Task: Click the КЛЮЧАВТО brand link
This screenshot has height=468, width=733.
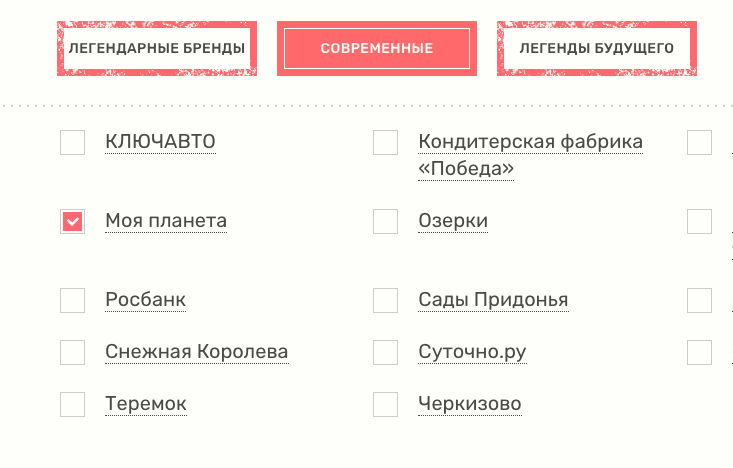Action: tap(160, 143)
